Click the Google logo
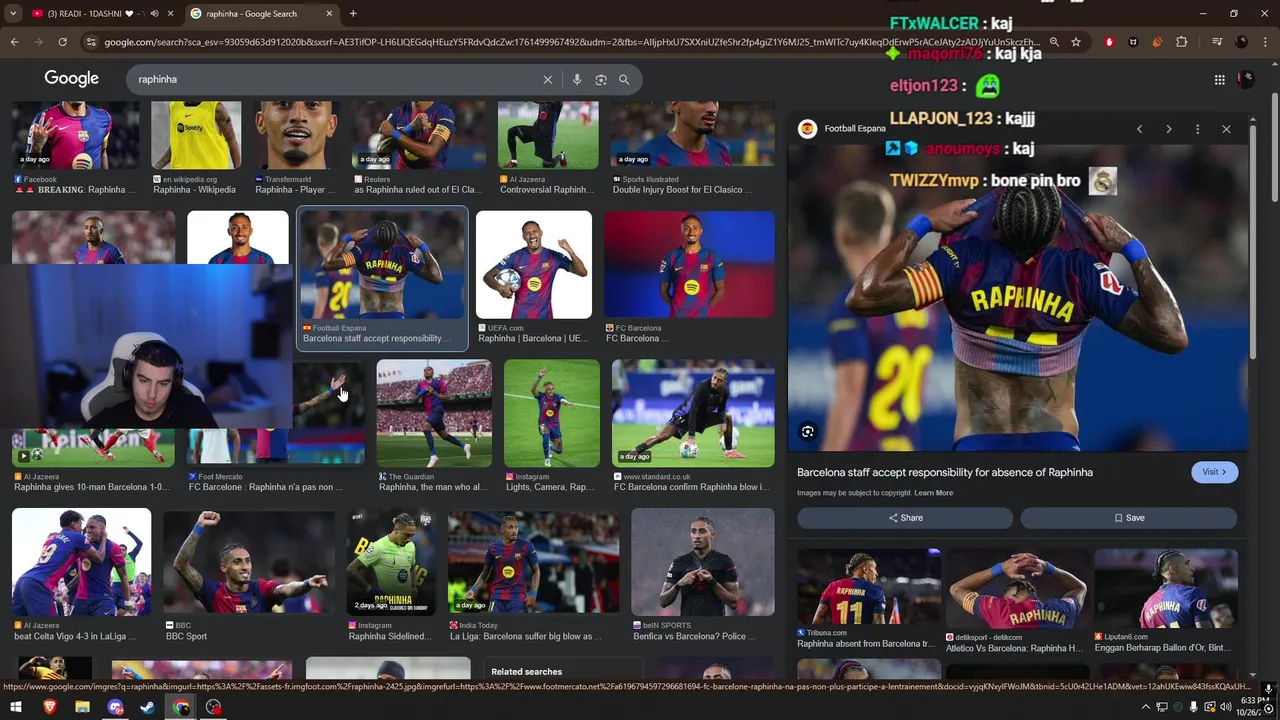 71,79
